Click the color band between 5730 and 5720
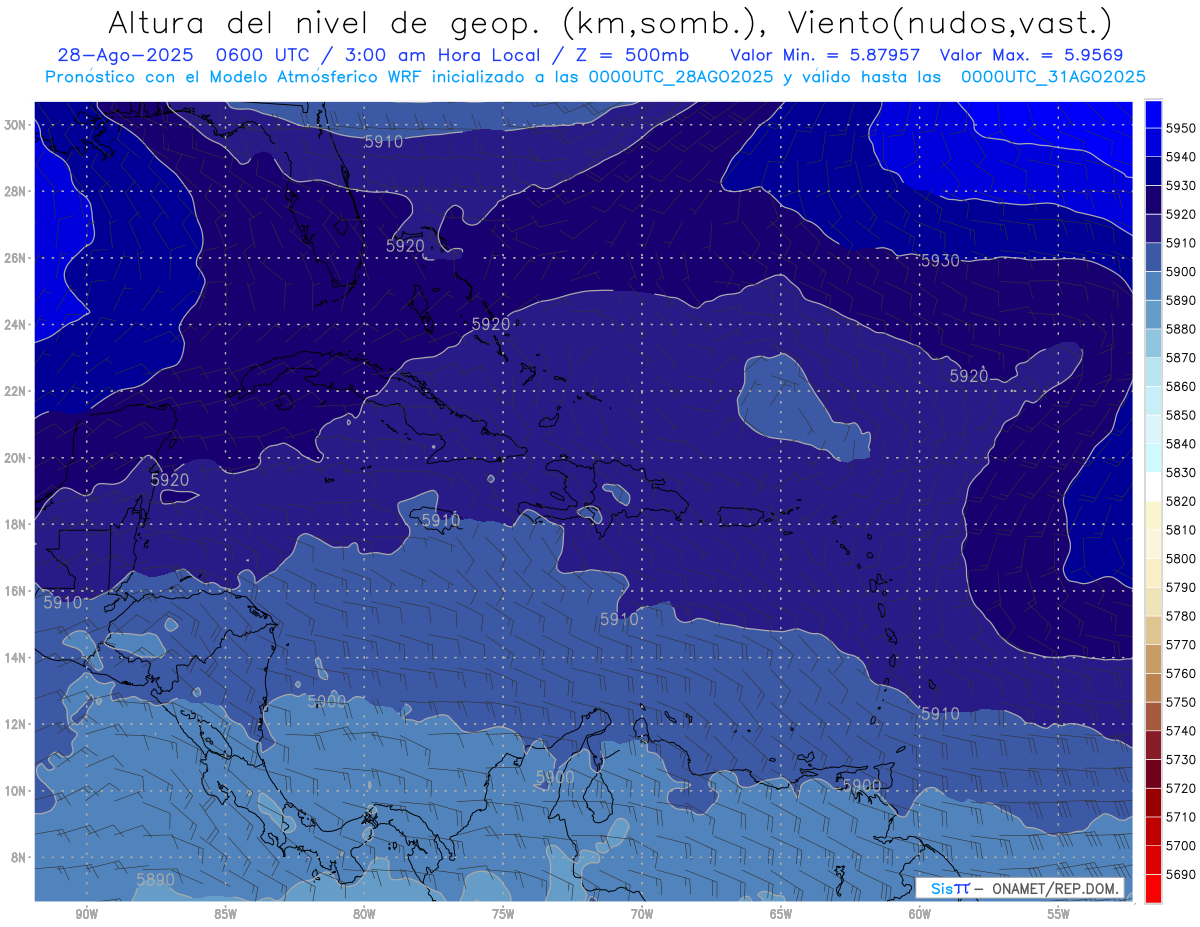1200x927 pixels. click(x=1153, y=774)
